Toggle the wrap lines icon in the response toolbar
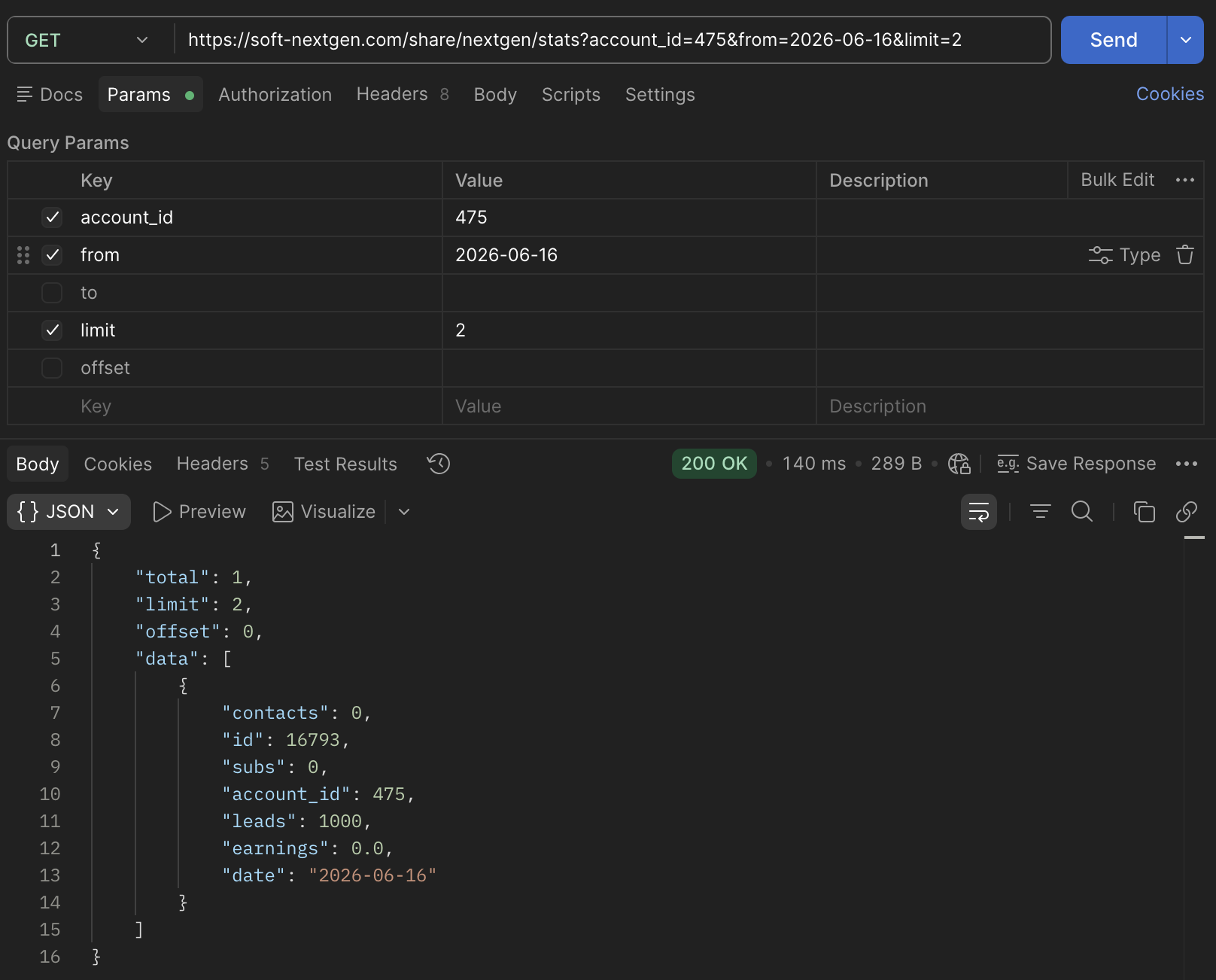The image size is (1216, 980). [x=979, y=512]
